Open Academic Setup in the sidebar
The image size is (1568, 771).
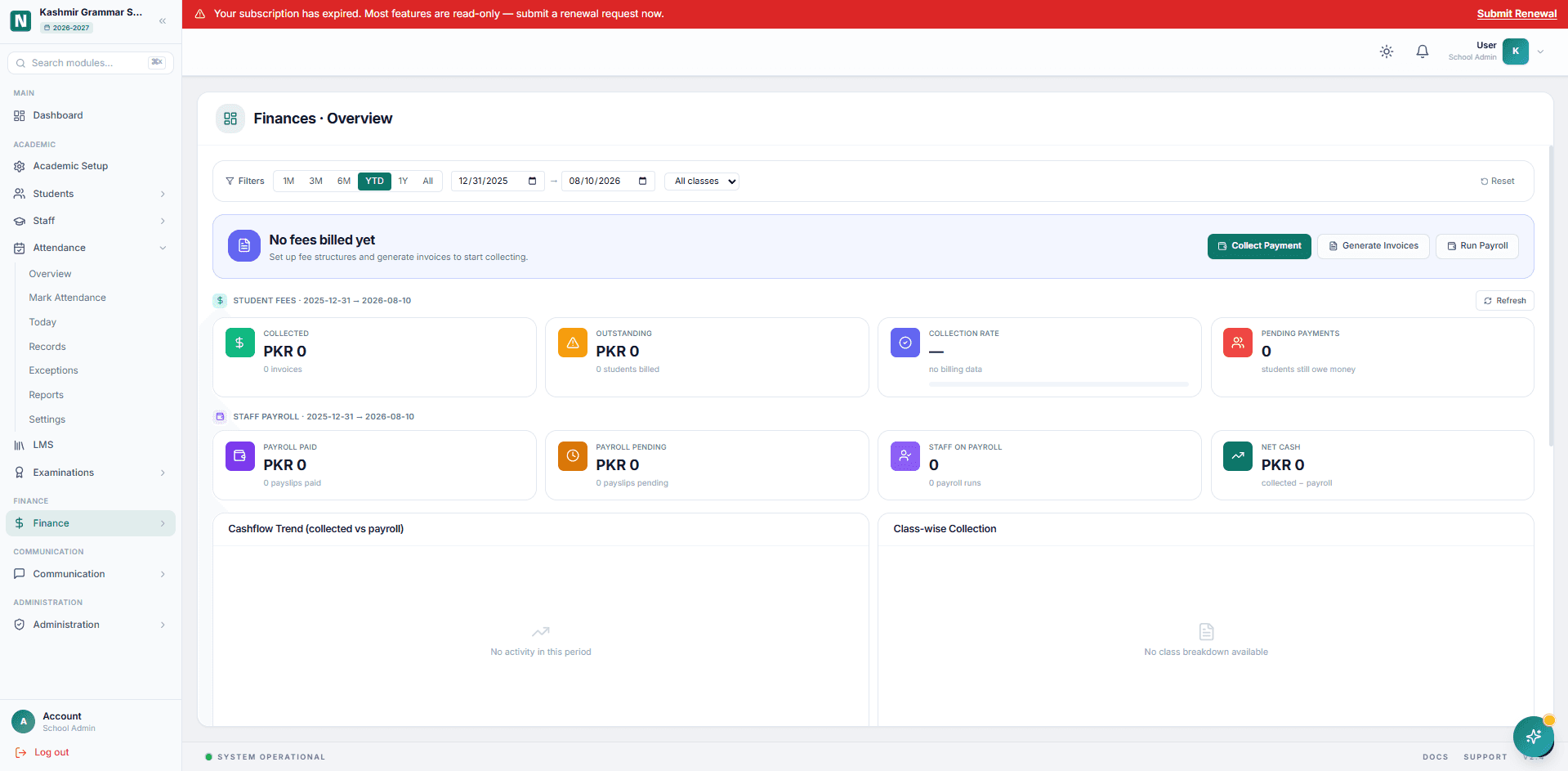click(90, 166)
